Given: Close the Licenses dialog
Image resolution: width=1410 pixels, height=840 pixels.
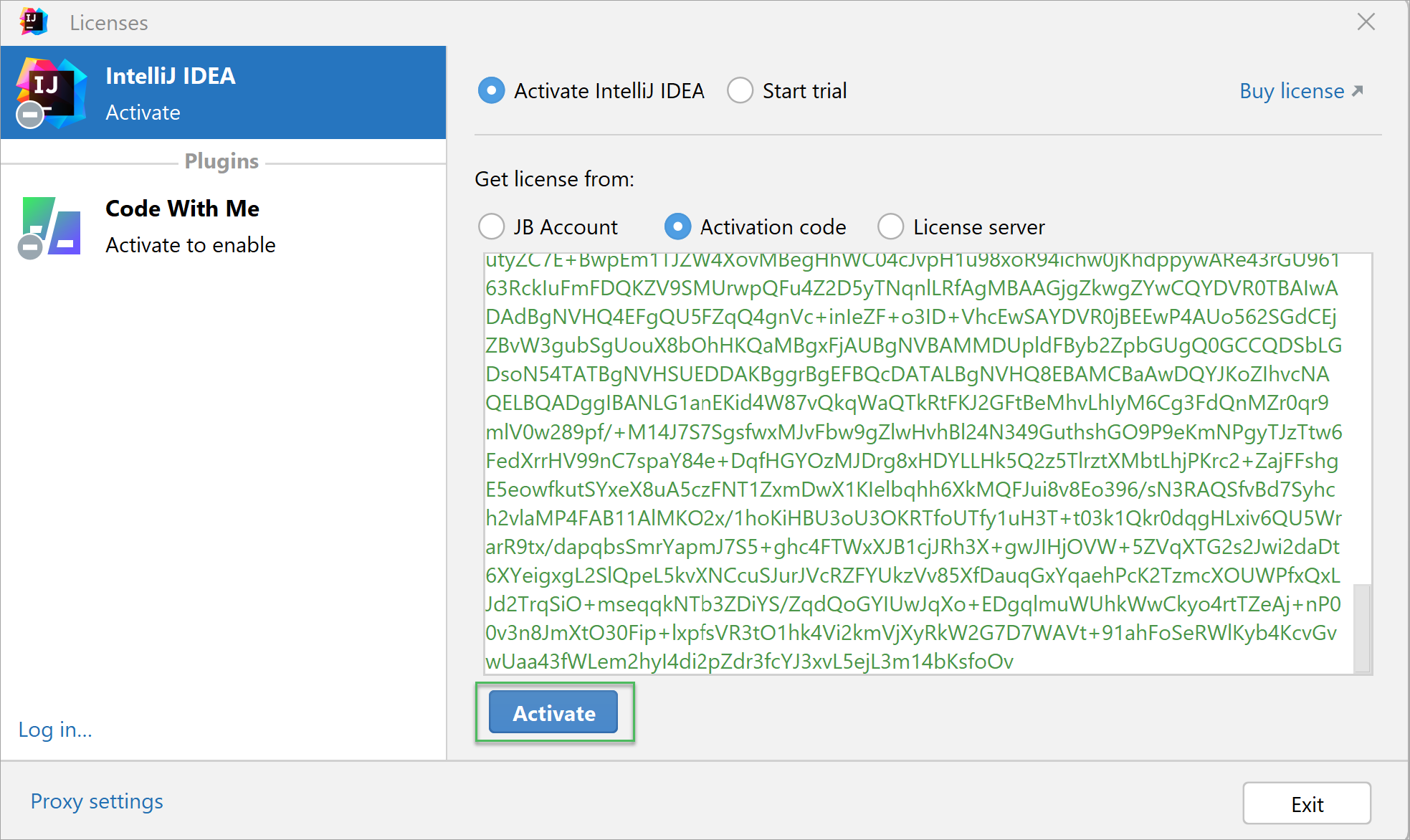Looking at the screenshot, I should (1366, 22).
